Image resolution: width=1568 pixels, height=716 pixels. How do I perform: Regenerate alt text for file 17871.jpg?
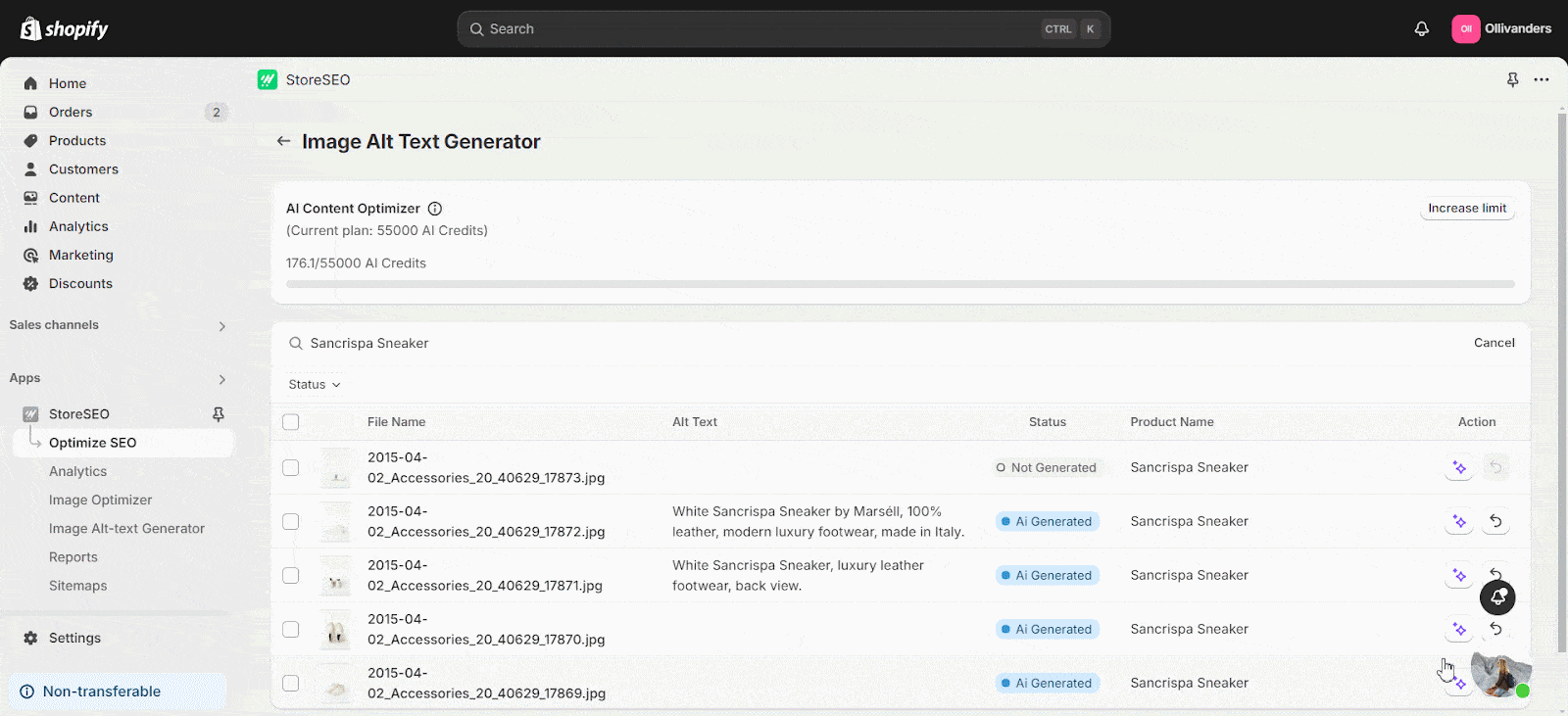point(1459,576)
